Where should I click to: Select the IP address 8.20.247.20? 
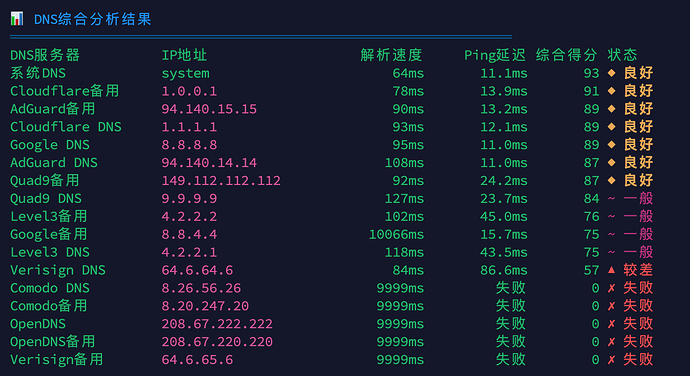tap(205, 306)
